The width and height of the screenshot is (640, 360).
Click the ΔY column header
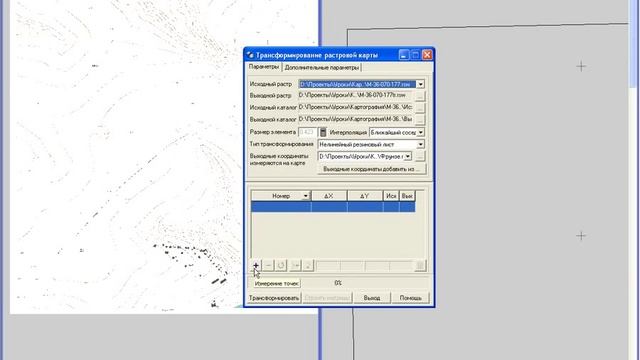tap(365, 196)
